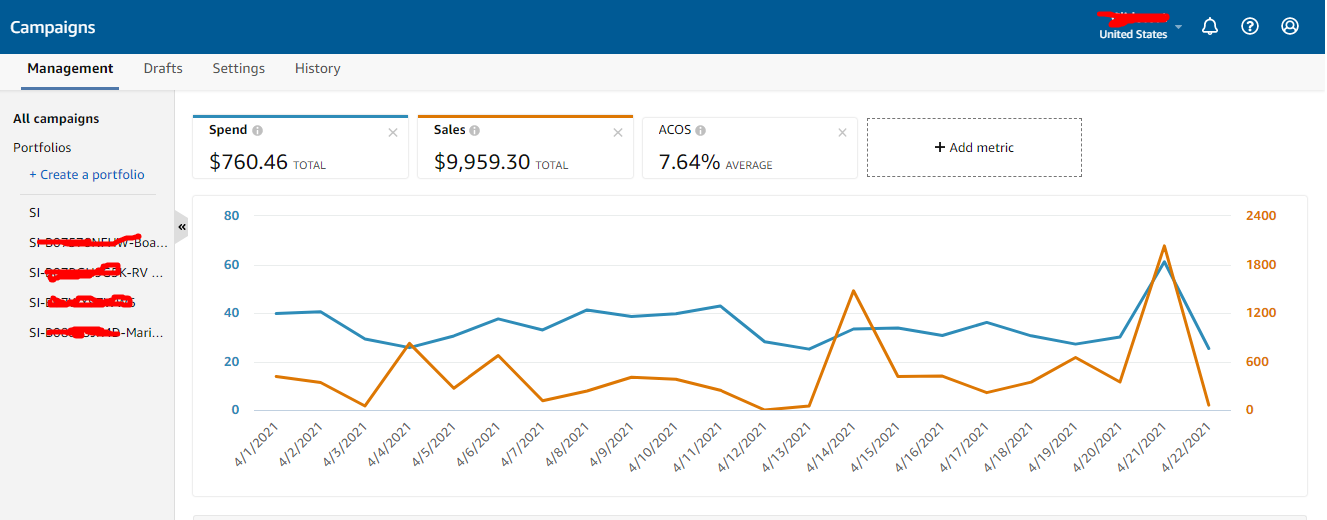Collapse the left sidebar panel

(182, 227)
